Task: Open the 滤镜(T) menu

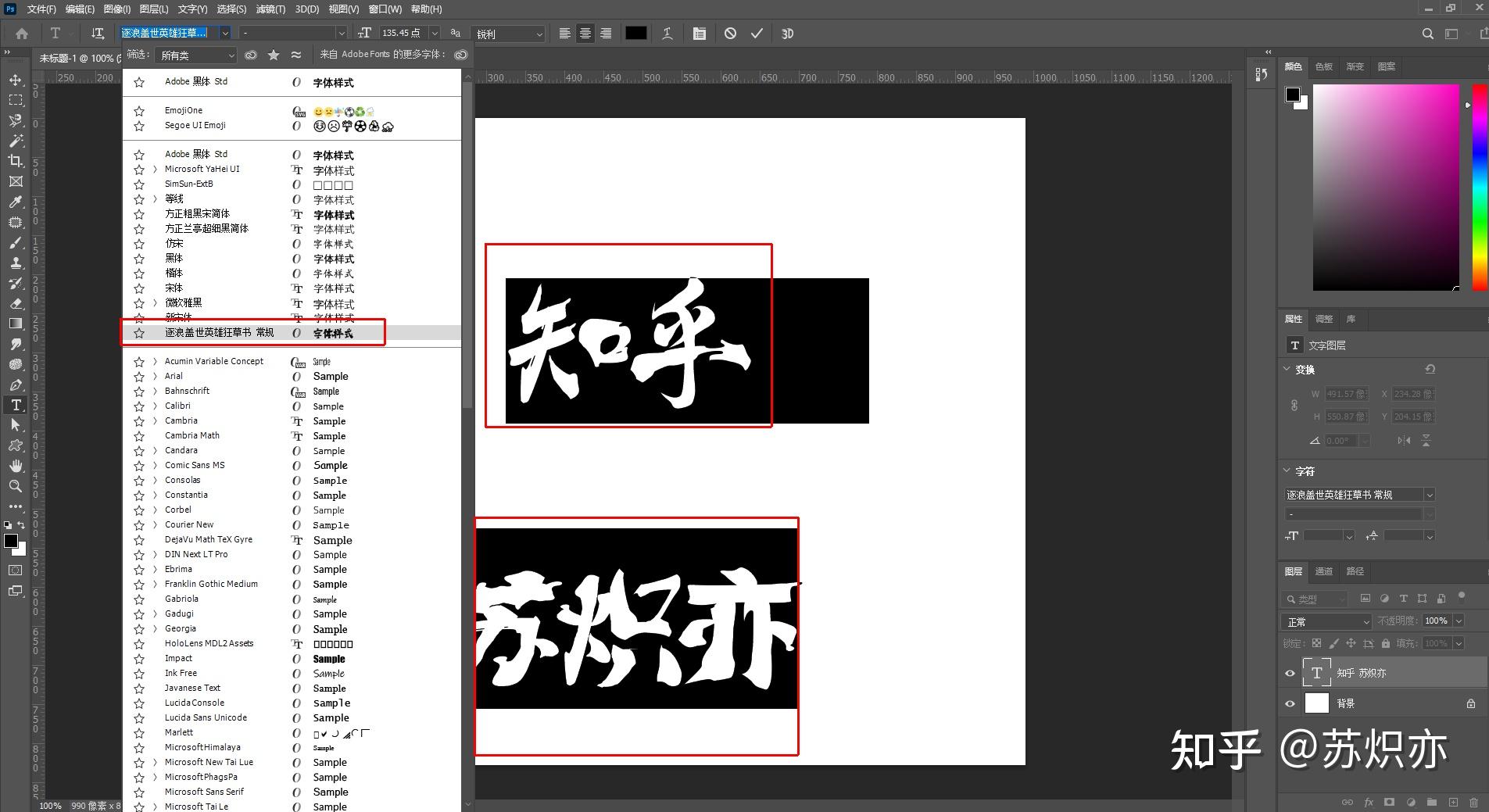Action: (x=270, y=9)
